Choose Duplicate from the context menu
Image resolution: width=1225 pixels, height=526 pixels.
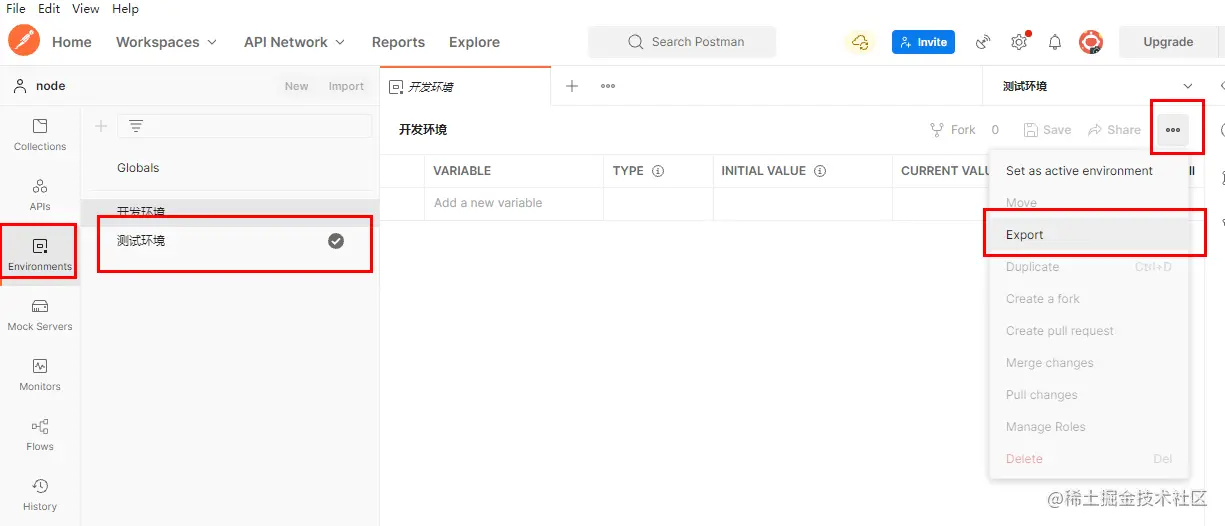pos(1089,267)
